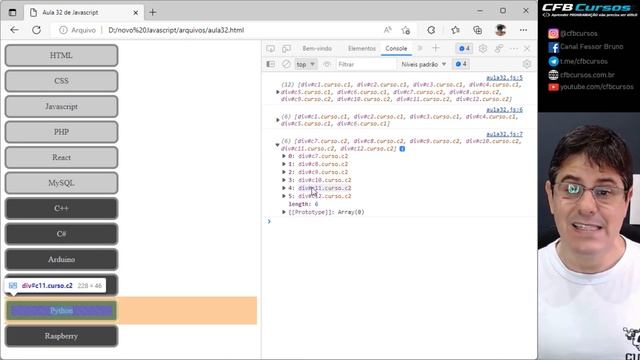Screen dimensions: 640x360
Task: Open the read aloud icon
Action: 387,30
